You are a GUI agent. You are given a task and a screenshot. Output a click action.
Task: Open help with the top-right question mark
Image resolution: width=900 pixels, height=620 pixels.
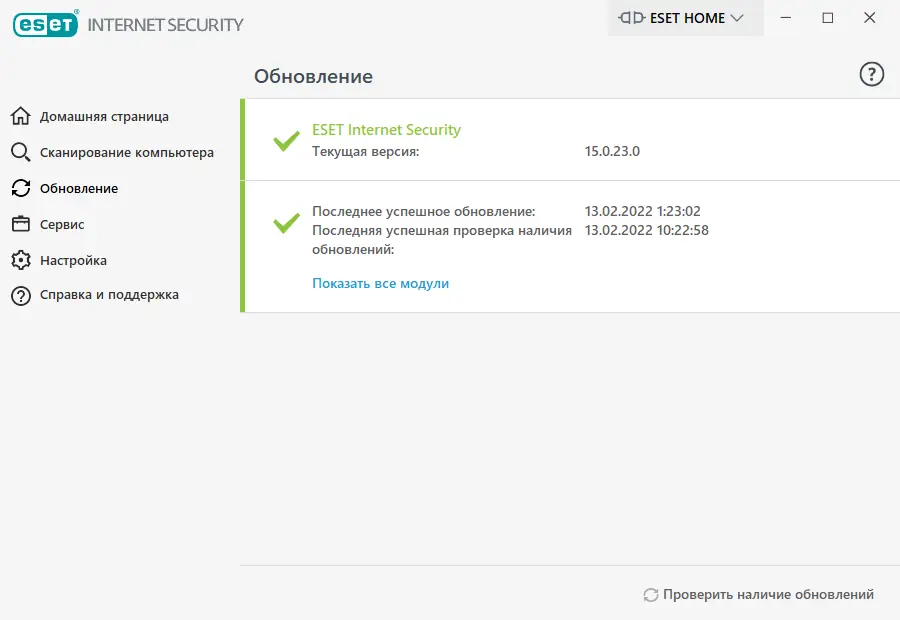click(x=872, y=74)
